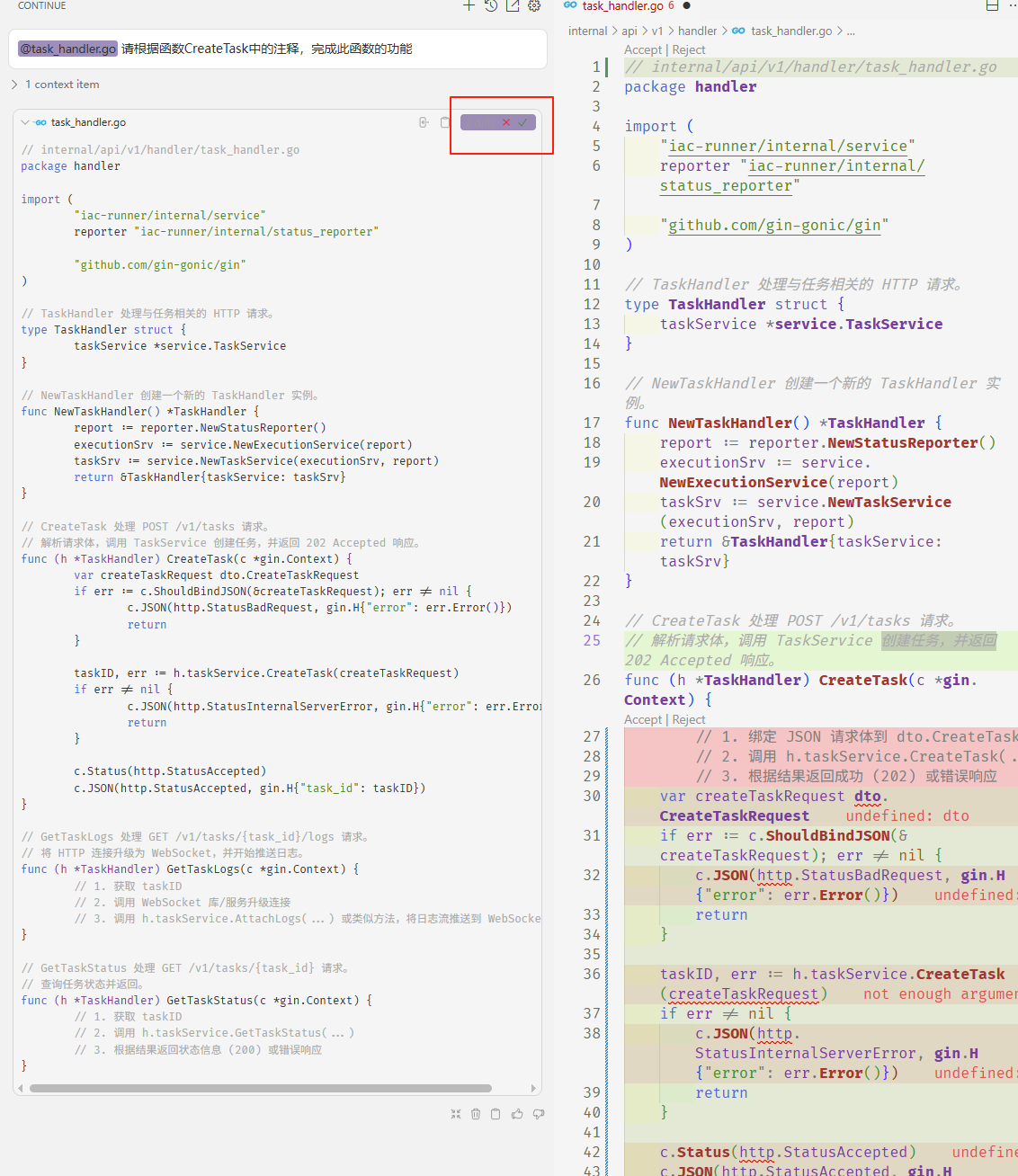Click line number 26 in gutter
Image resolution: width=1018 pixels, height=1176 pixels.
coord(592,681)
